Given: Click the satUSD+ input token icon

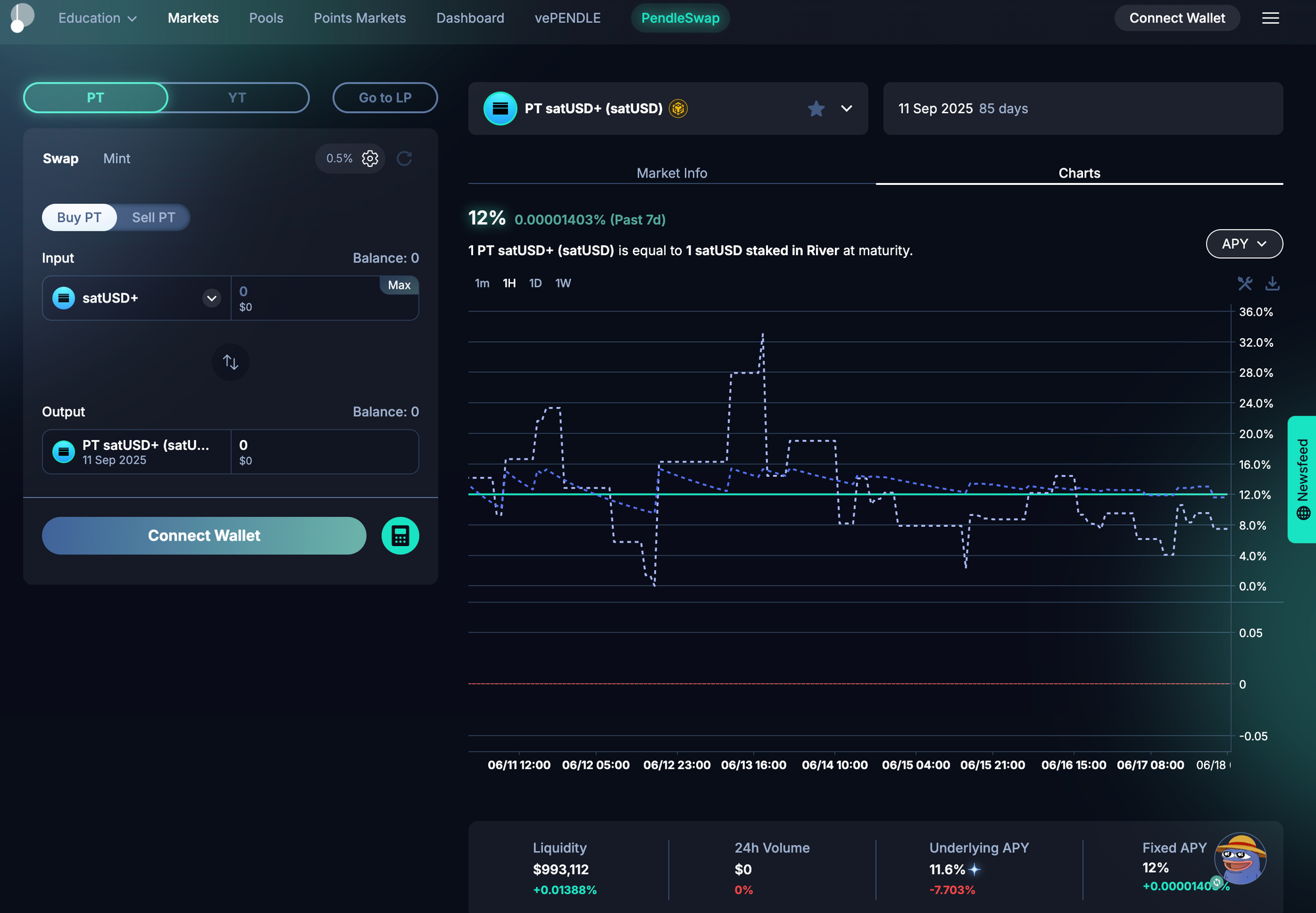Looking at the screenshot, I should pos(64,298).
